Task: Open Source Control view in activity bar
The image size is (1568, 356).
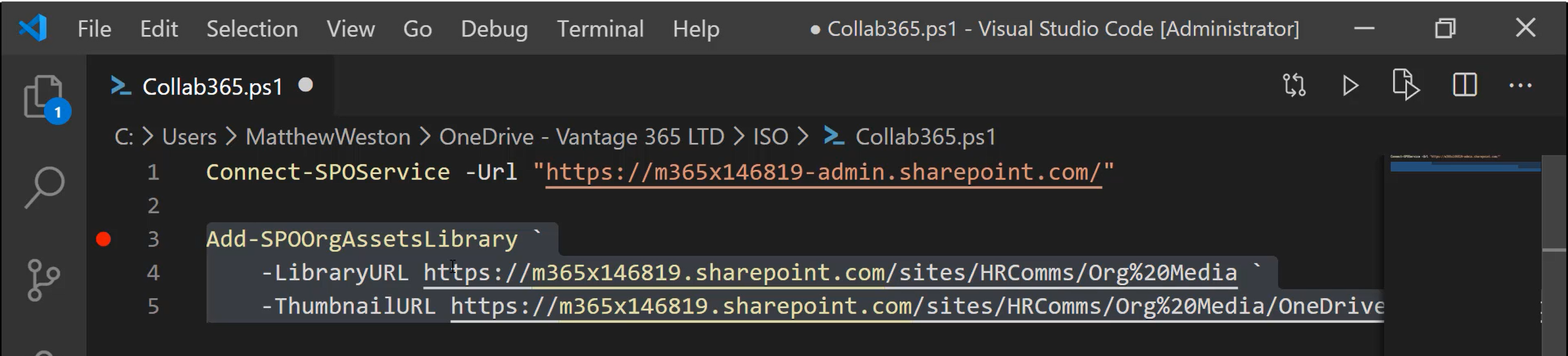Action: (x=44, y=280)
